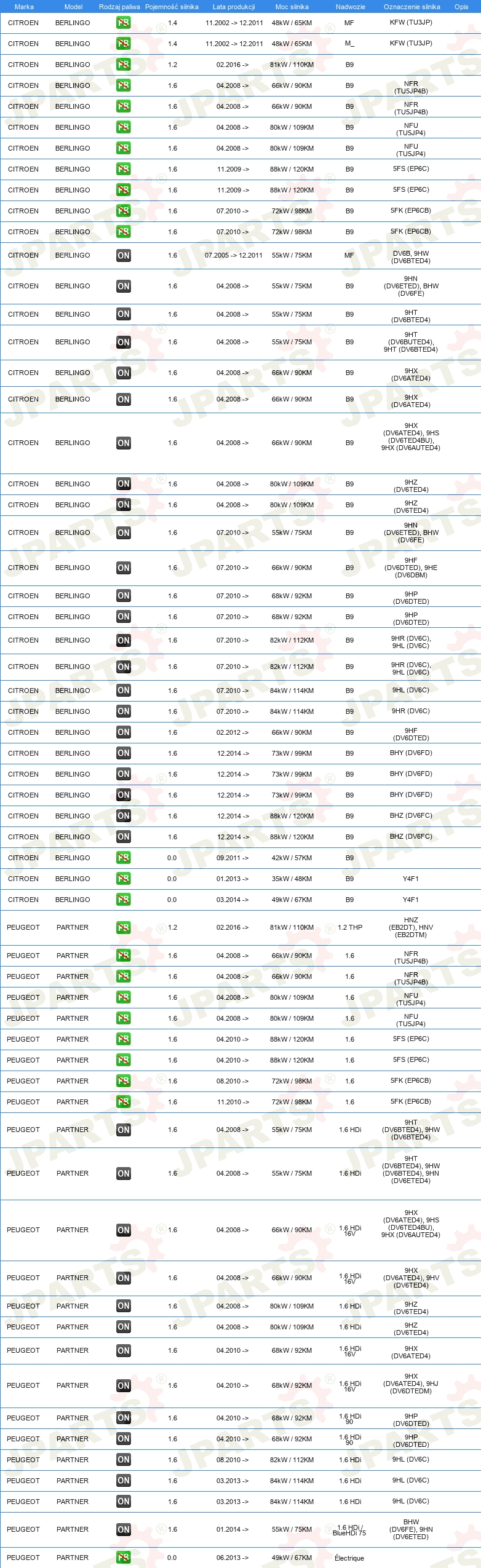
Task: Select the '11.2010 ->' production cell
Action: (x=233, y=1102)
